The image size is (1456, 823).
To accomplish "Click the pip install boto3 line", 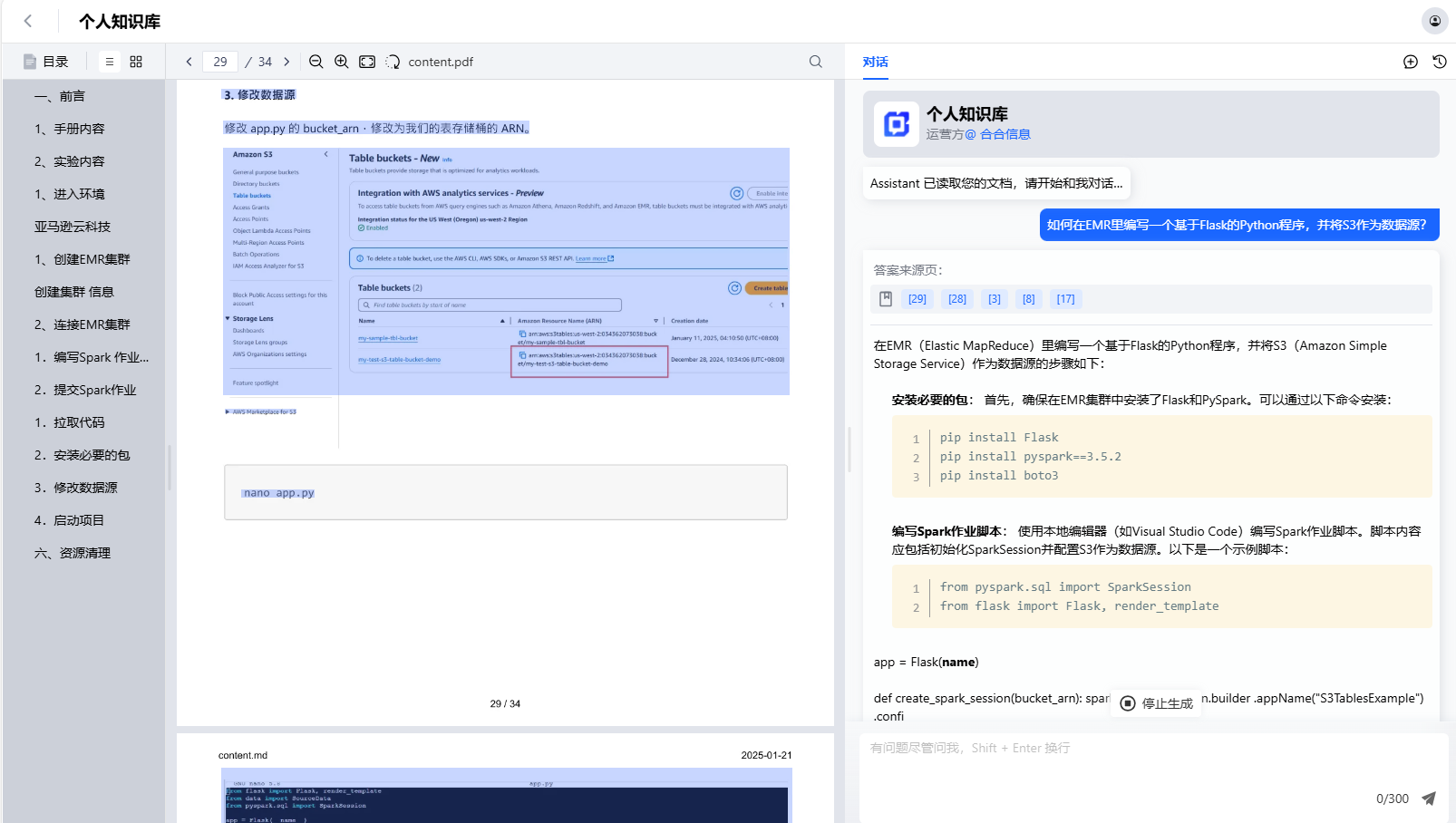I will click(x=999, y=476).
